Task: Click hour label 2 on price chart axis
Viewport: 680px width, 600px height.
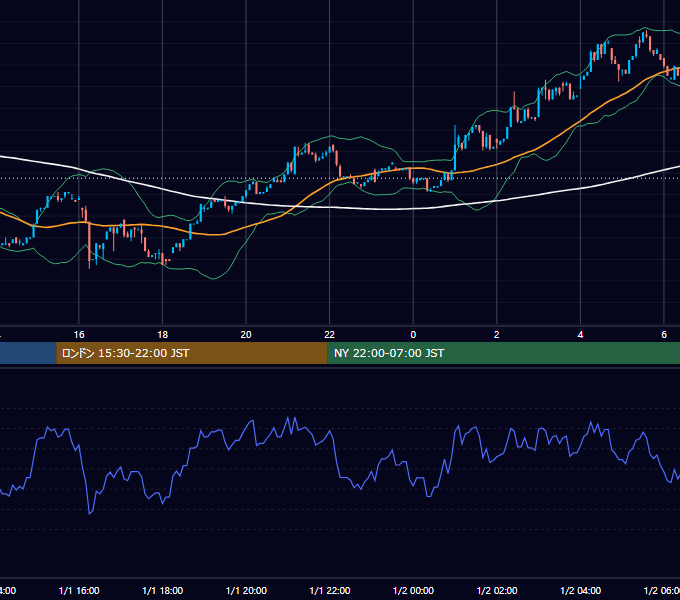Action: pyautogui.click(x=497, y=335)
